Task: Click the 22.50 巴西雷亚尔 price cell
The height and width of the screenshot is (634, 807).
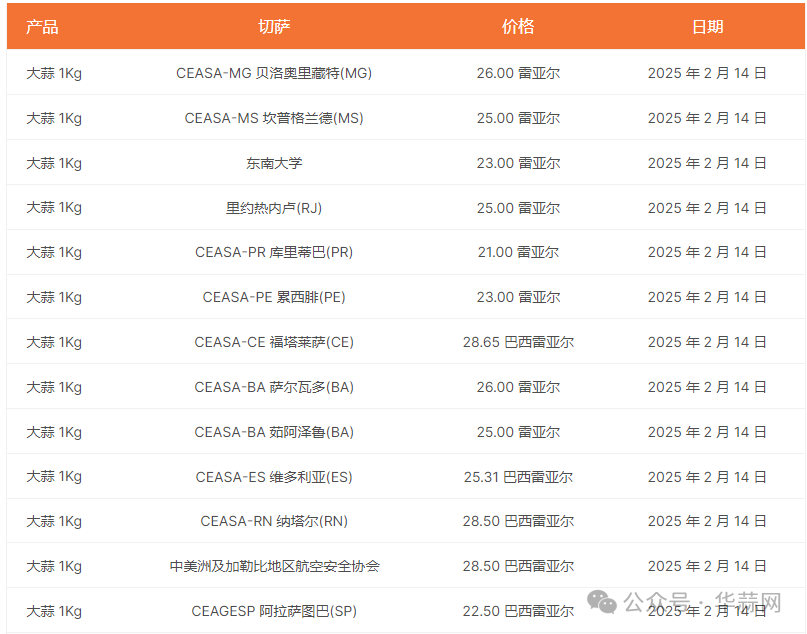Action: [518, 611]
